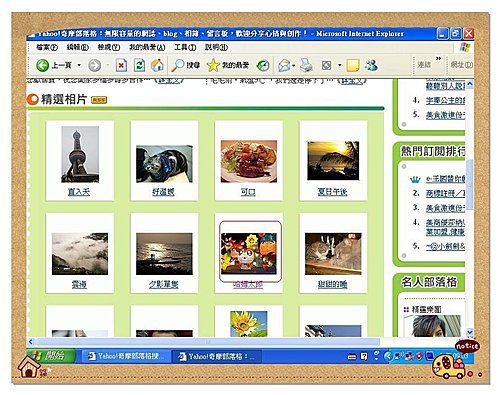The height and width of the screenshot is (395, 500).
Task: Click the grey Forward arrow button
Action: (94, 65)
